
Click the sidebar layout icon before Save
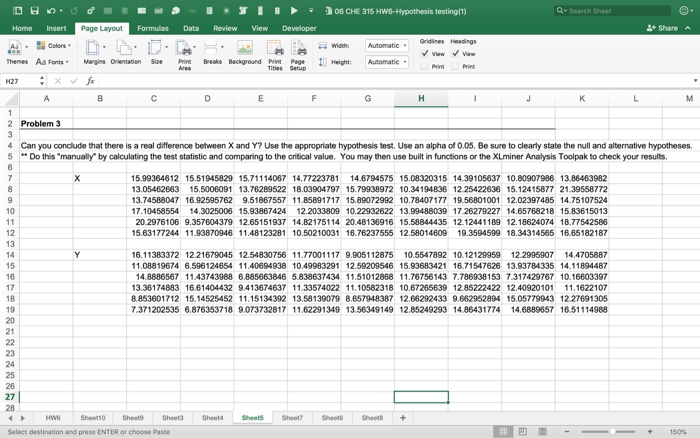pos(17,11)
